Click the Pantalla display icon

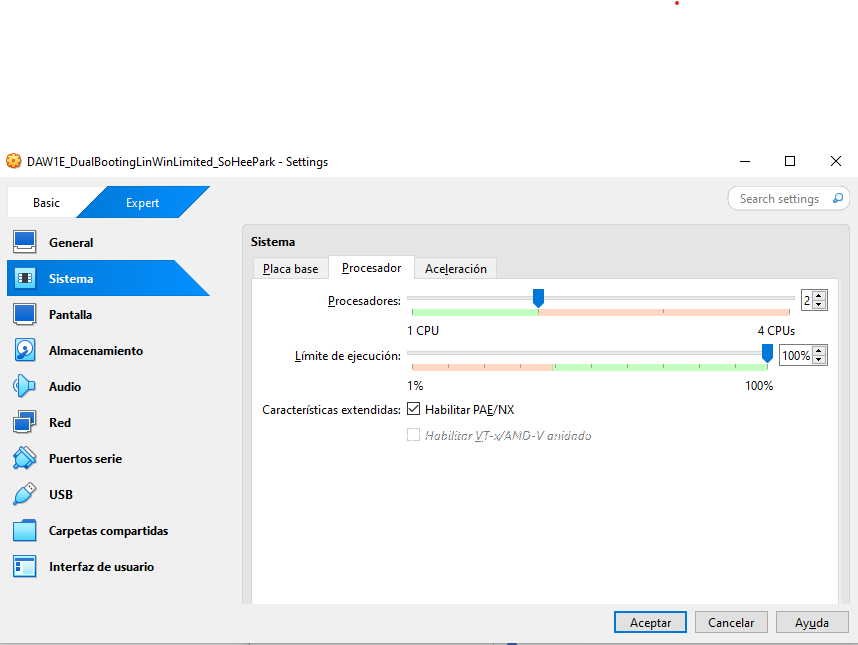click(25, 314)
